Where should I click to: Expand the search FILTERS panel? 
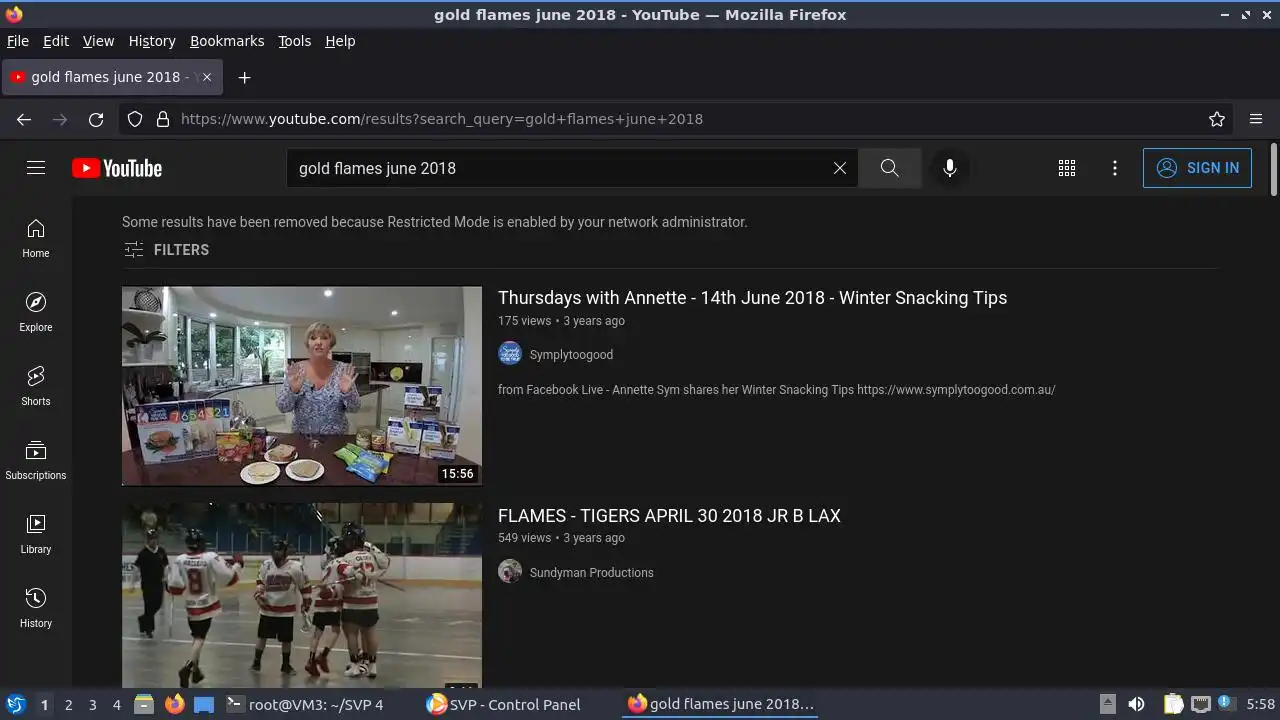166,250
